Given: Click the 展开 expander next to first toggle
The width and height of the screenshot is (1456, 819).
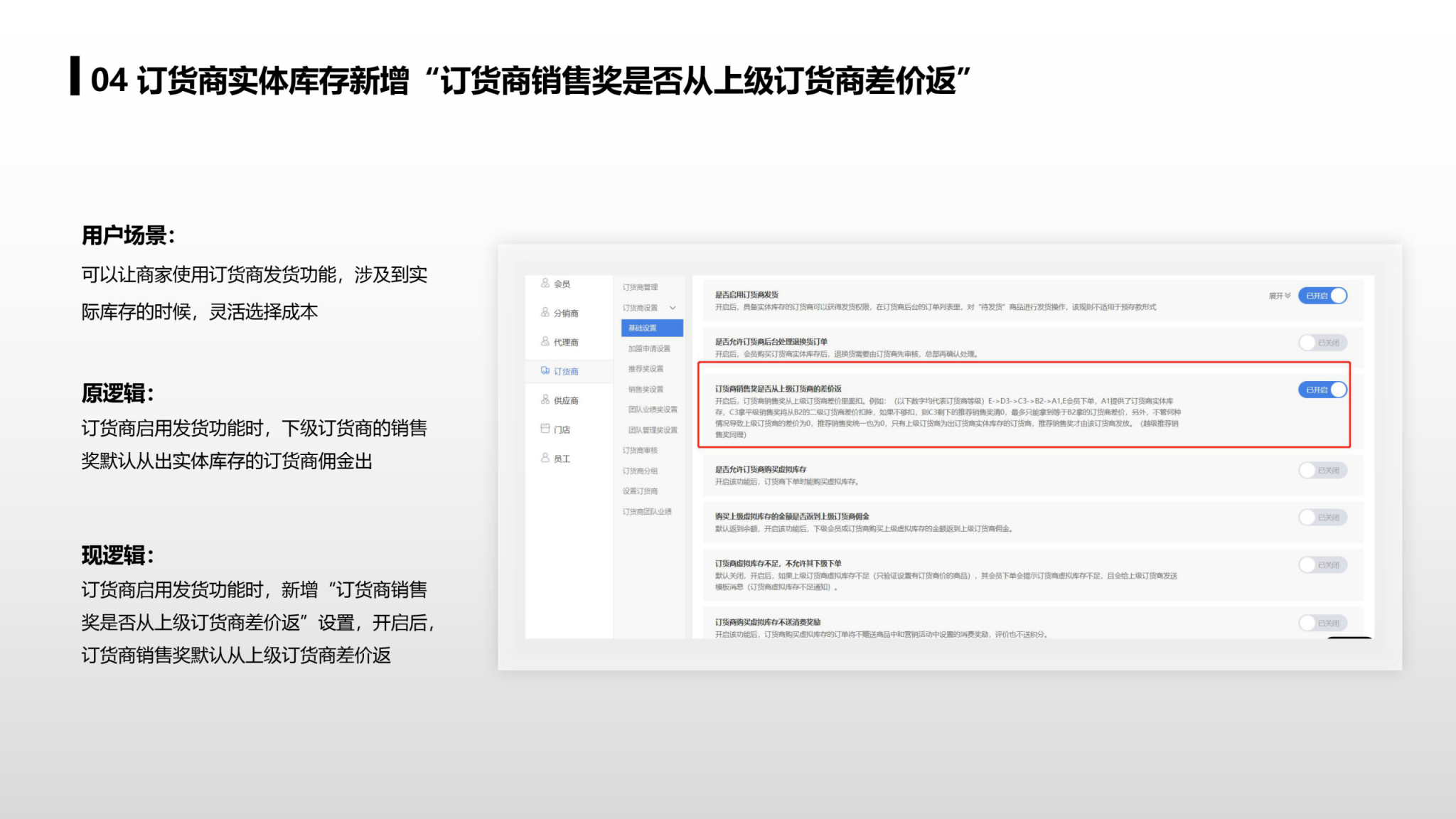Looking at the screenshot, I should click(1279, 296).
